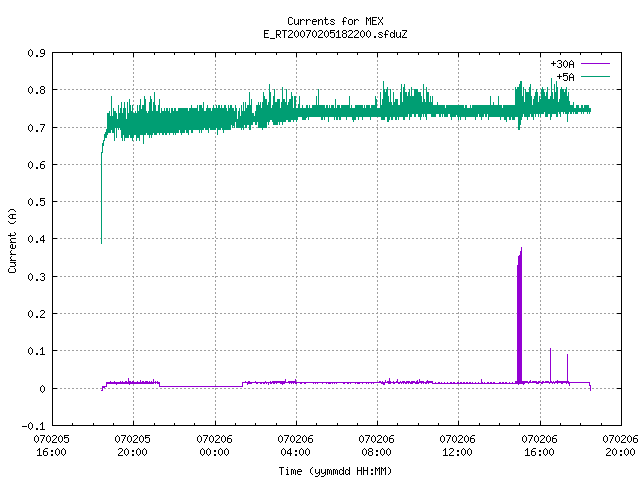Click the 'Time (yymmdd HH:MM)' x-axis label
This screenshot has height=480, width=640.
(x=335, y=471)
